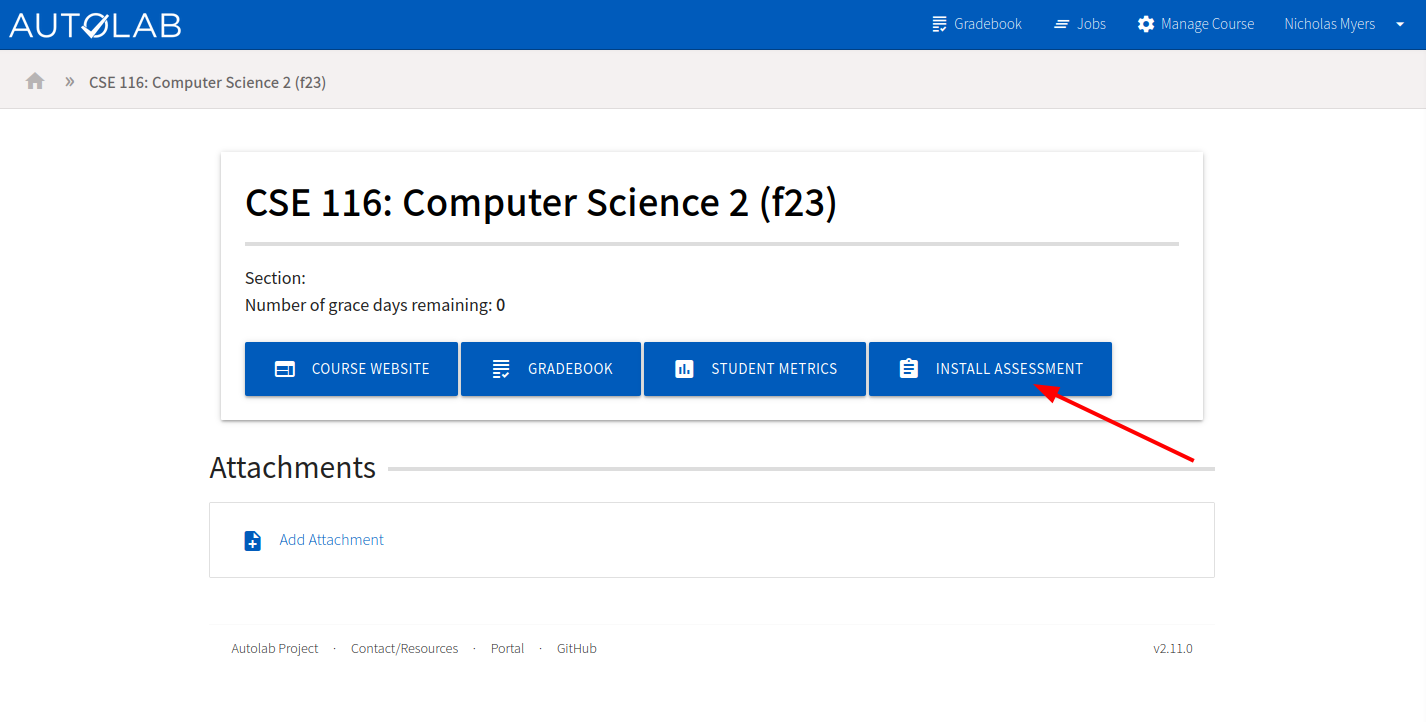Viewport: 1426px width, 722px height.
Task: Open the Manage Course menu item
Action: 1195,24
